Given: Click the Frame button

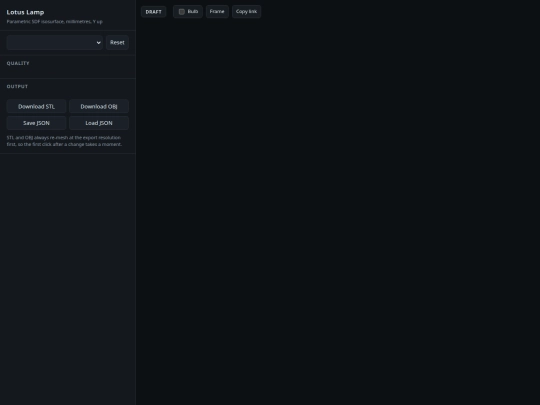Looking at the screenshot, I should pos(217,11).
